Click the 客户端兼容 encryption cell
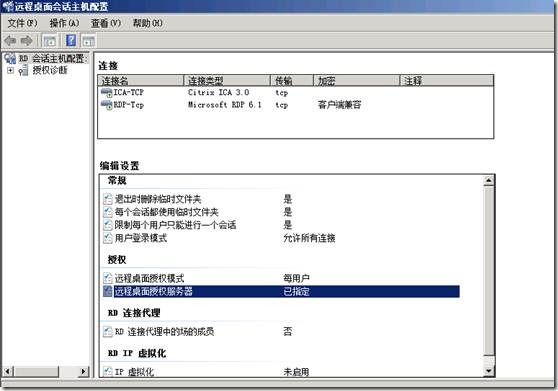 [339, 105]
